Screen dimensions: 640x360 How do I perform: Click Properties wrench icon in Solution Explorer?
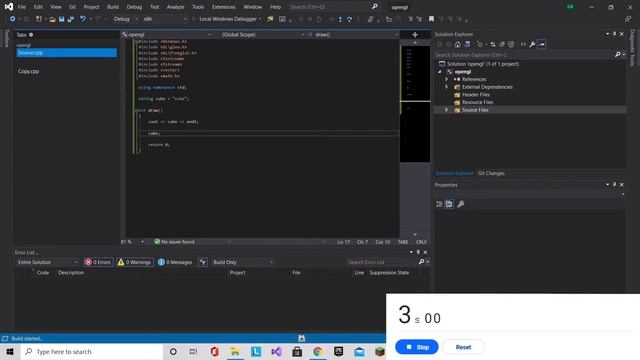[532, 44]
